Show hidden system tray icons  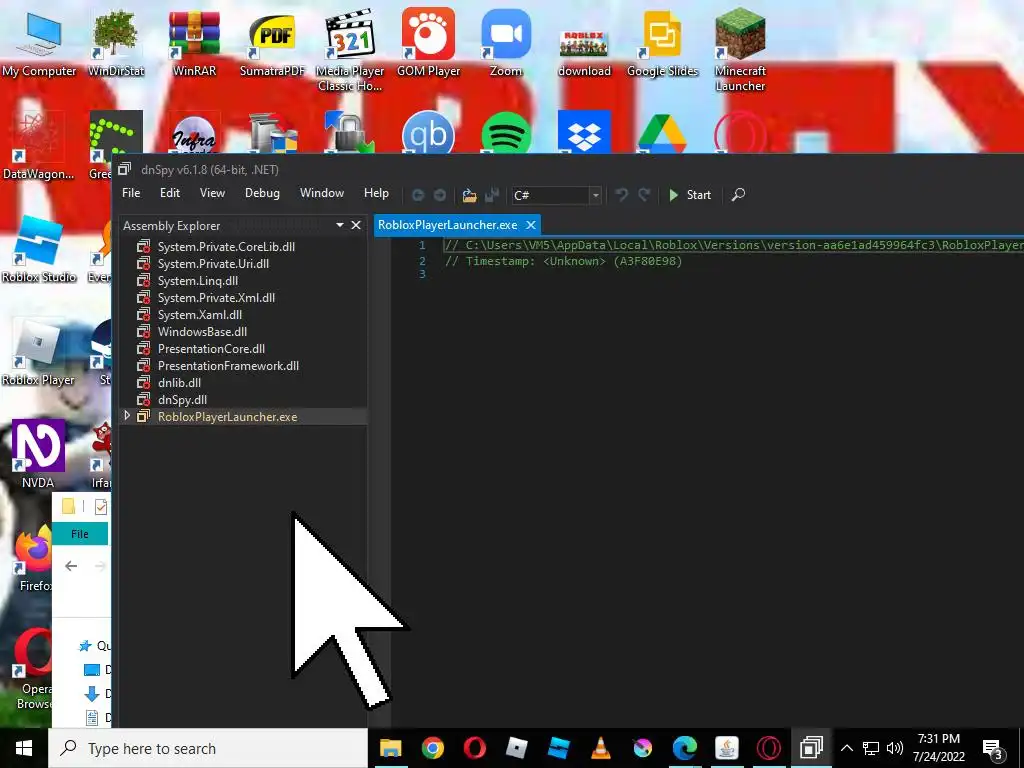click(x=846, y=748)
